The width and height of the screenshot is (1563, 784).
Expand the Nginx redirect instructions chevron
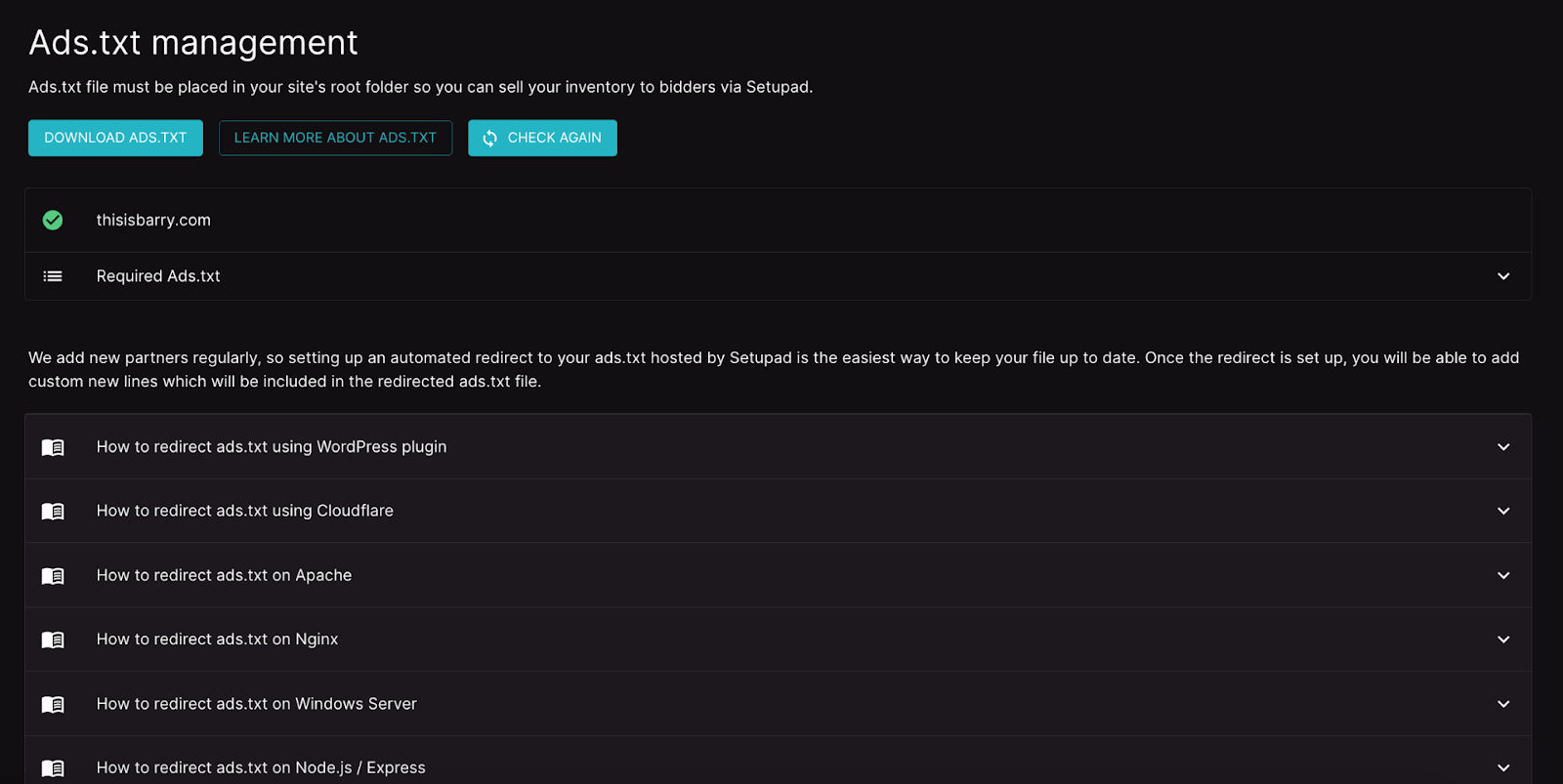1503,640
